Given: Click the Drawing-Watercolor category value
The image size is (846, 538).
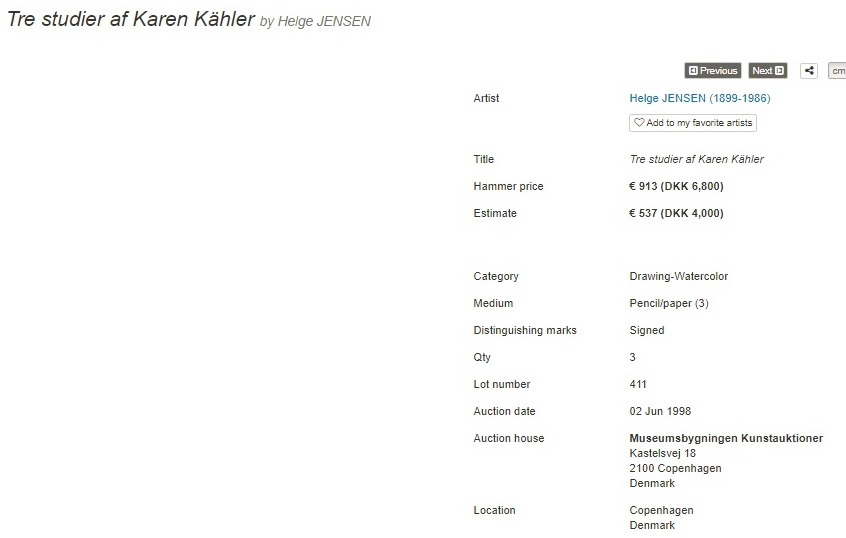Looking at the screenshot, I should pyautogui.click(x=679, y=276).
